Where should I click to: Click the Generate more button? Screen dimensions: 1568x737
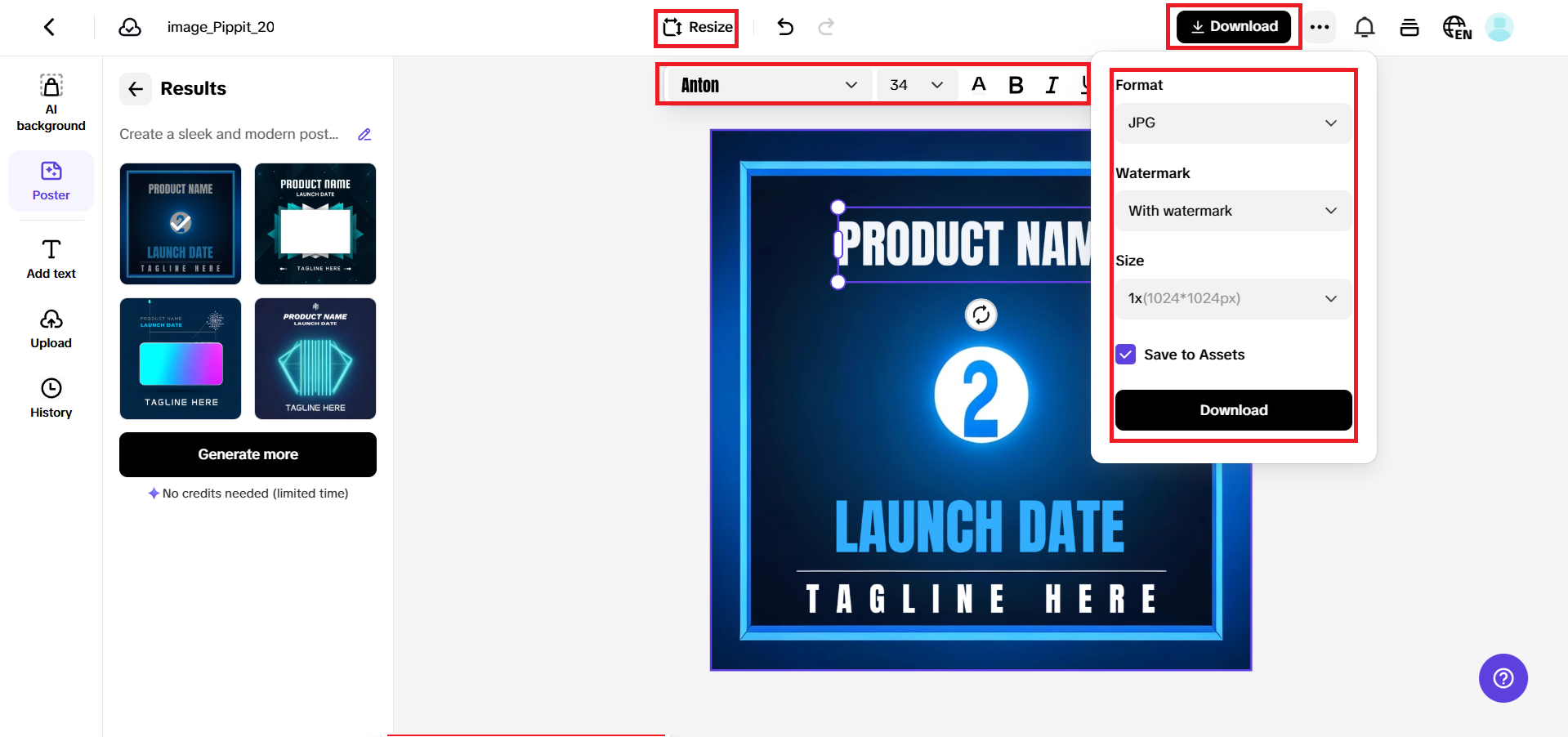[x=248, y=454]
